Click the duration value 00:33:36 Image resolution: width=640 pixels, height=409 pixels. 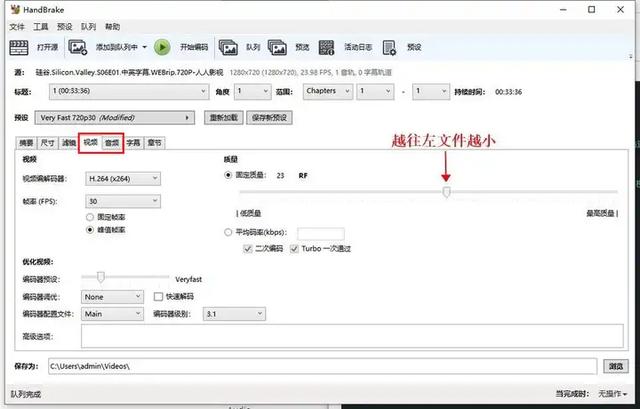pyautogui.click(x=508, y=92)
